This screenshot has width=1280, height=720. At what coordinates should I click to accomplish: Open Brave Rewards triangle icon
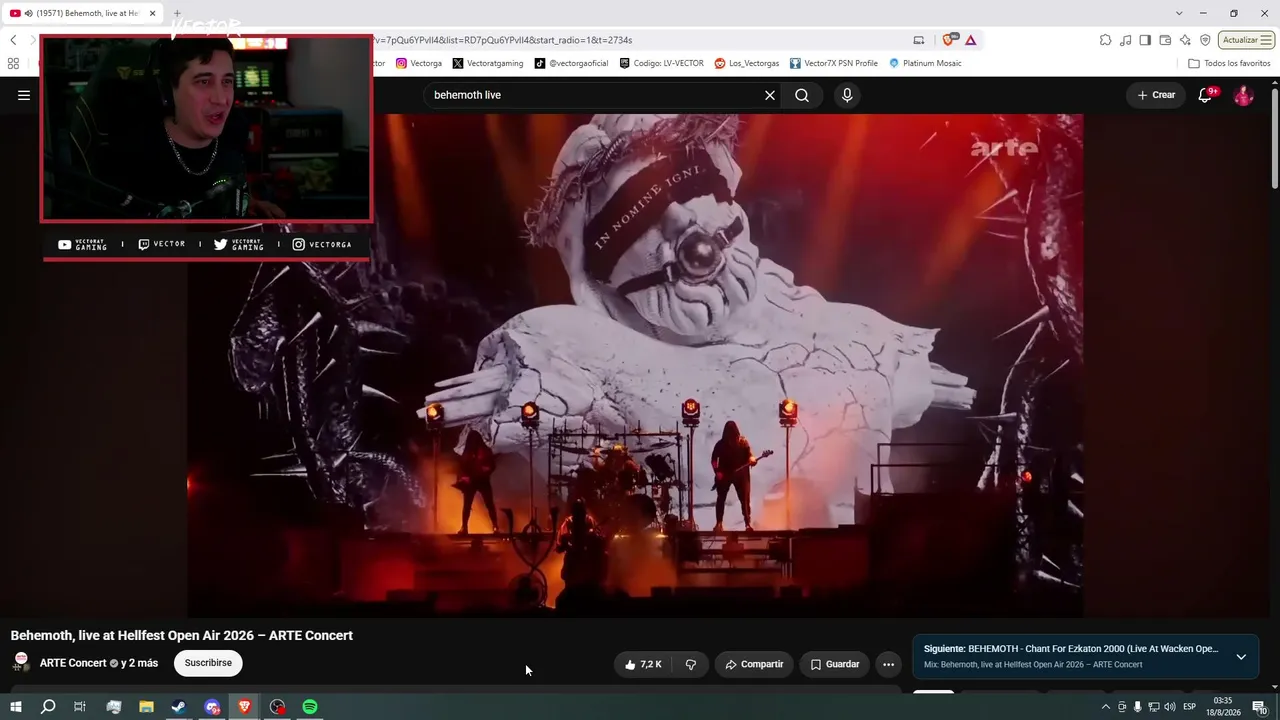pyautogui.click(x=970, y=40)
